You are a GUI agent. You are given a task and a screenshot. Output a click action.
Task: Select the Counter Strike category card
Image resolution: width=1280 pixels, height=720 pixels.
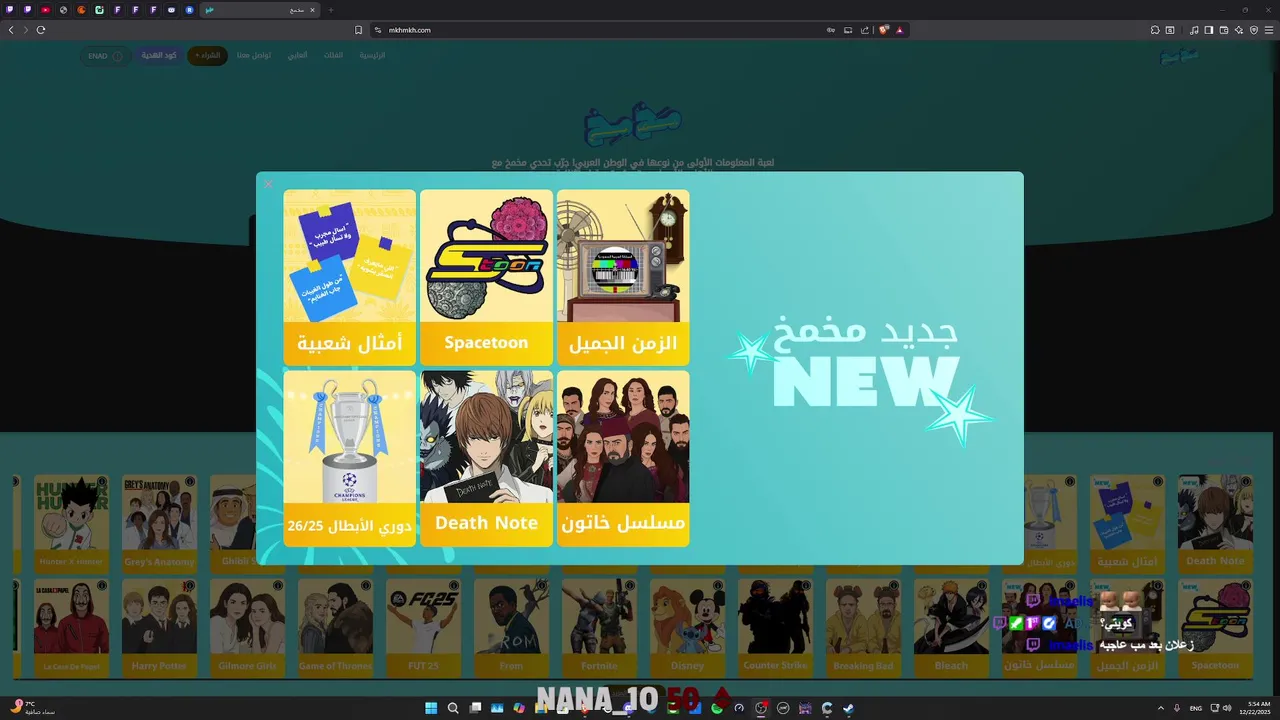point(775,628)
